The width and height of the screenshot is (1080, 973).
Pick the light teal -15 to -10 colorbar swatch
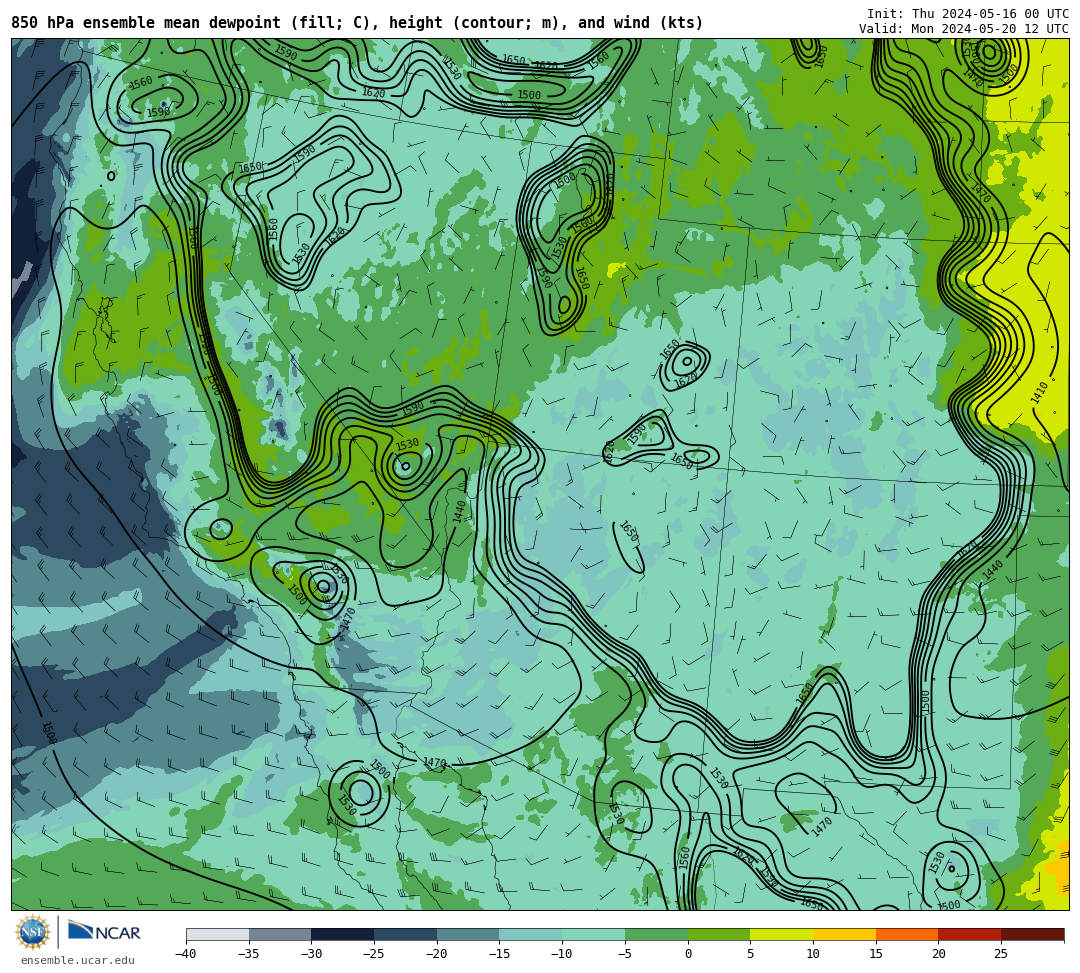[531, 934]
